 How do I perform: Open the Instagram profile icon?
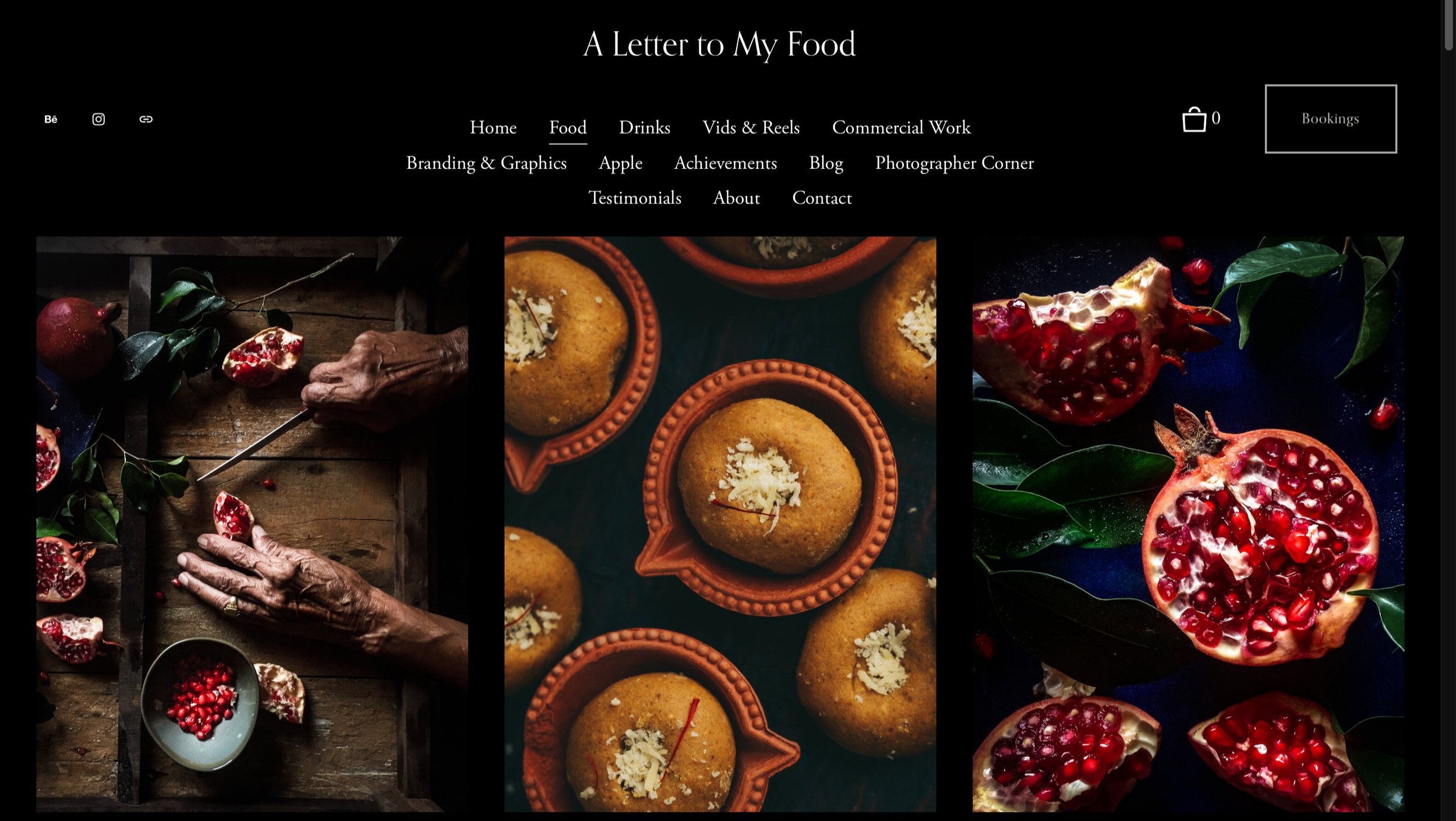point(98,119)
